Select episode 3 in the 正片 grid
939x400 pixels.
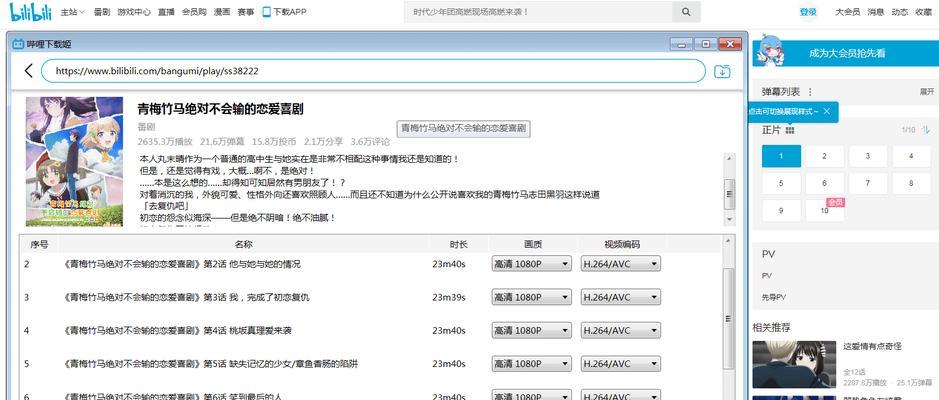(868, 156)
